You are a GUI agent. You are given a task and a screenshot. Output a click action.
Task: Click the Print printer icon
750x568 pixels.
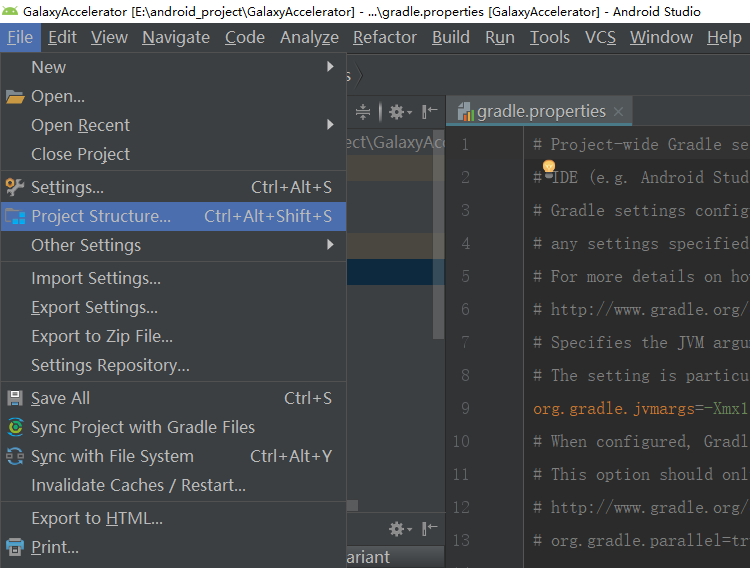coord(15,547)
